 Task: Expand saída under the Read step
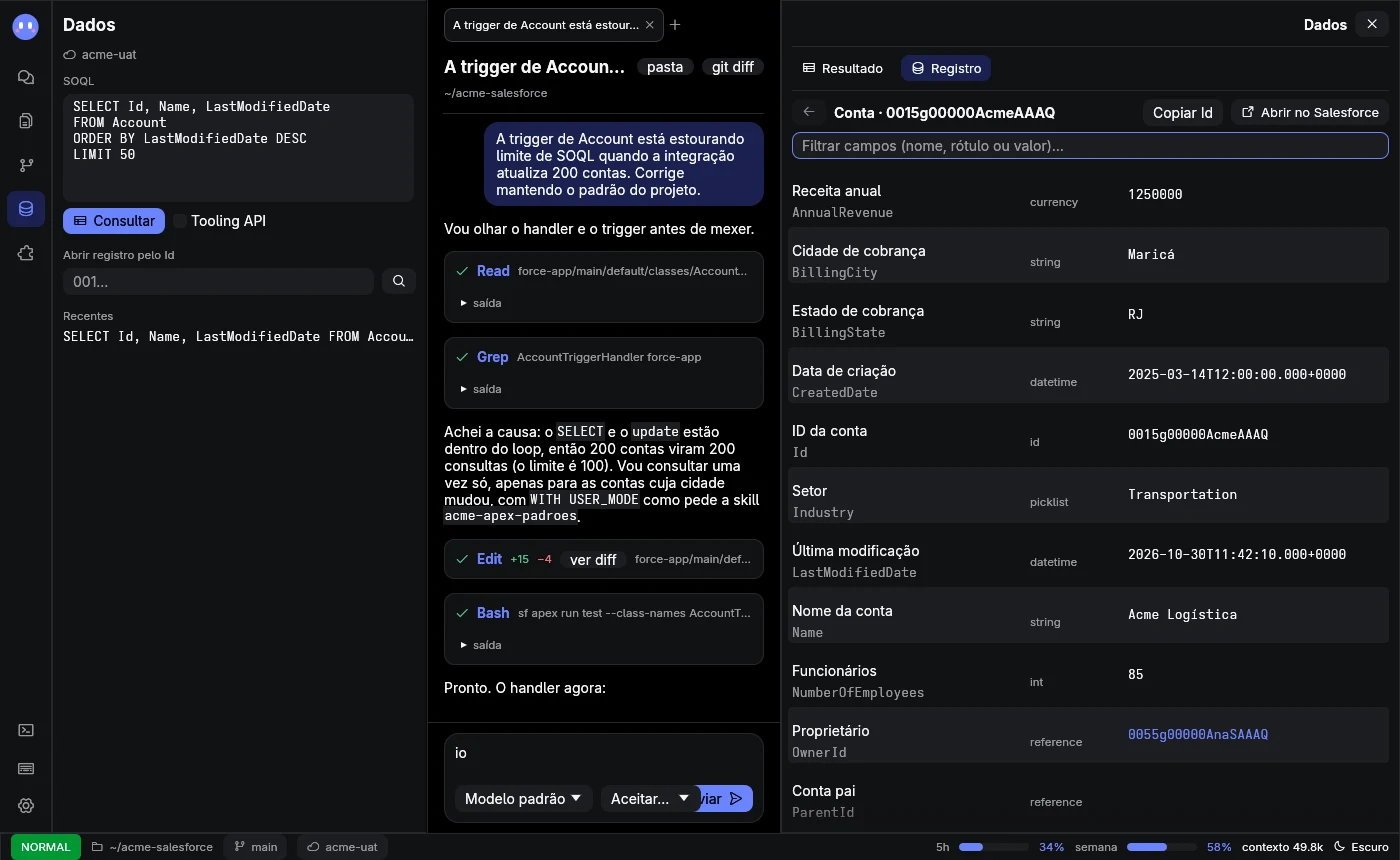(481, 303)
